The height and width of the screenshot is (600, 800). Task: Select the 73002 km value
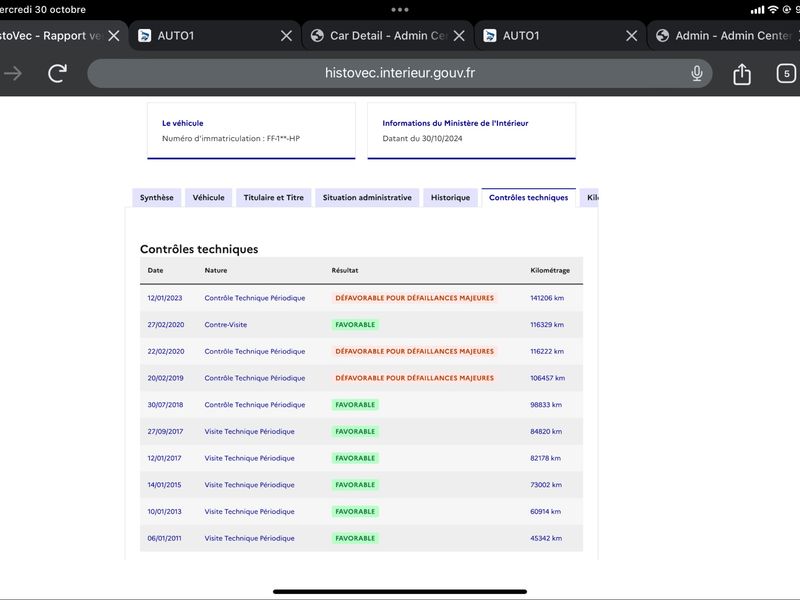[546, 485]
